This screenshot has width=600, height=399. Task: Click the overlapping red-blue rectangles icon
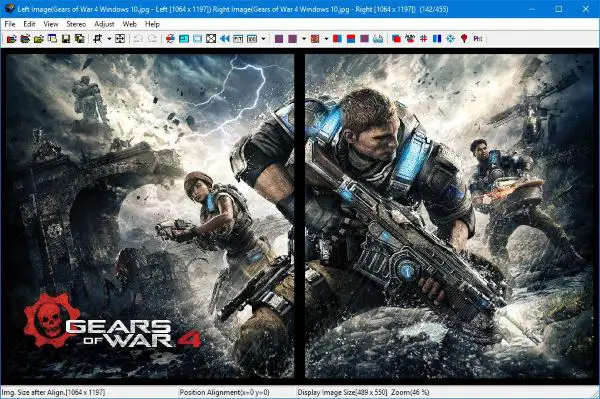tap(396, 39)
